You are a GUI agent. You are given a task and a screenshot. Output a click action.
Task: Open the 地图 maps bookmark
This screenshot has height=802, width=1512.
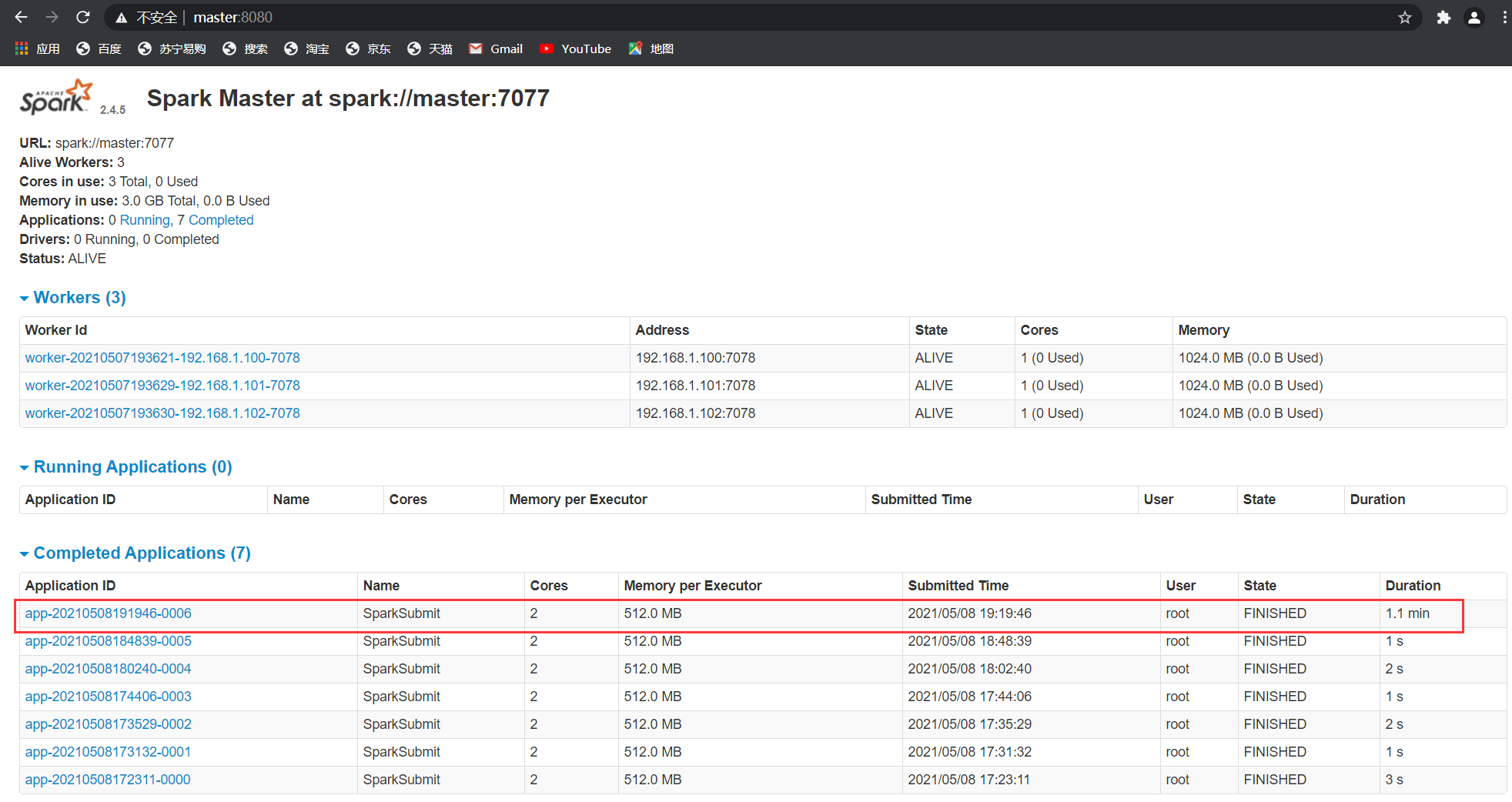[x=651, y=48]
